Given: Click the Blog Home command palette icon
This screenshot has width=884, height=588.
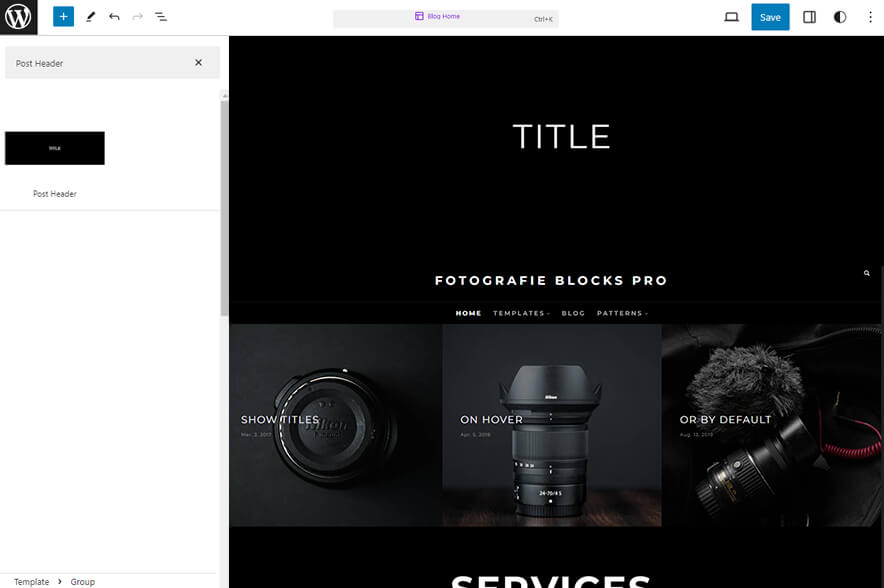Looking at the screenshot, I should 419,16.
